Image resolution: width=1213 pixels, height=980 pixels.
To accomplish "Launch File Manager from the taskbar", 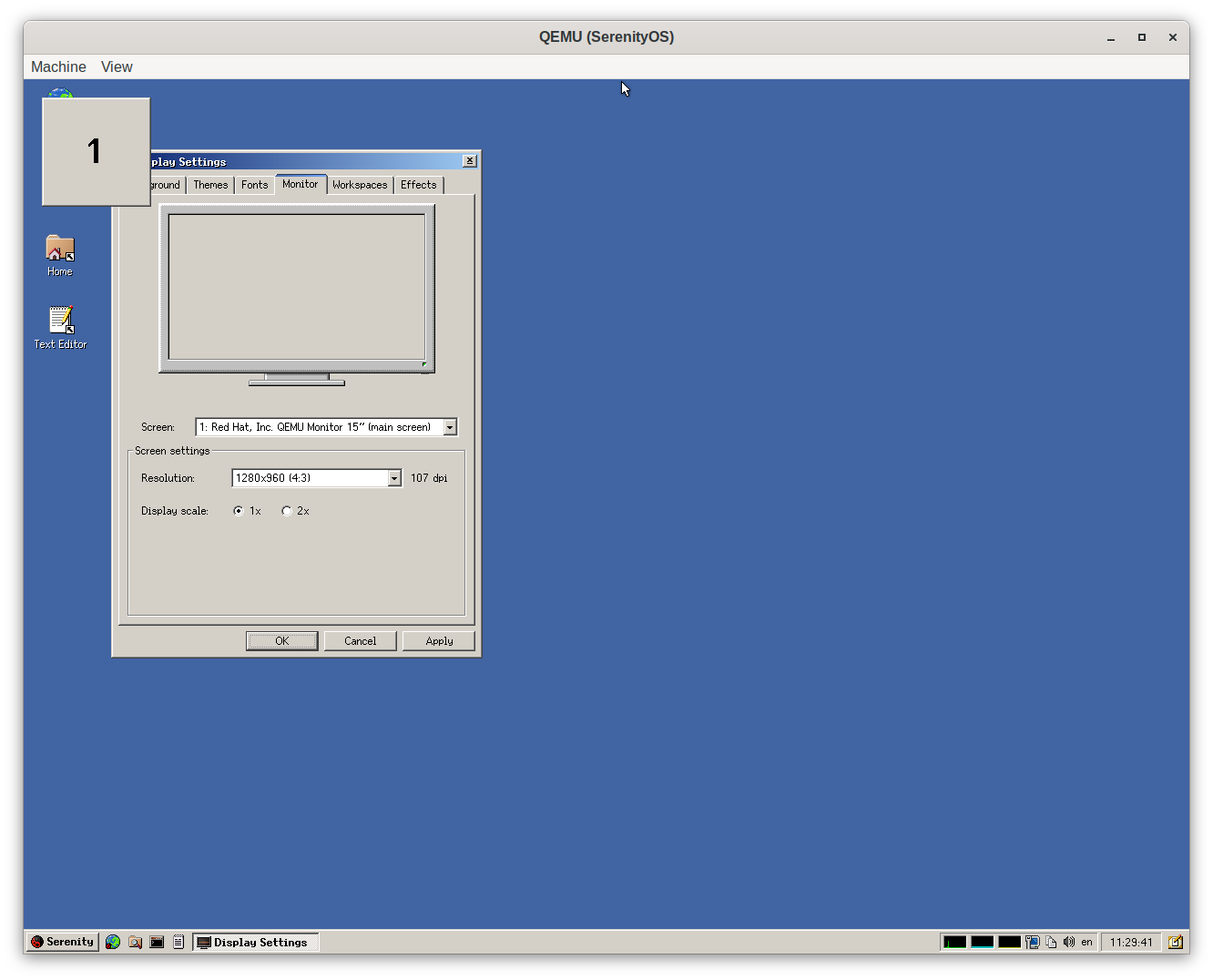I will [x=135, y=942].
